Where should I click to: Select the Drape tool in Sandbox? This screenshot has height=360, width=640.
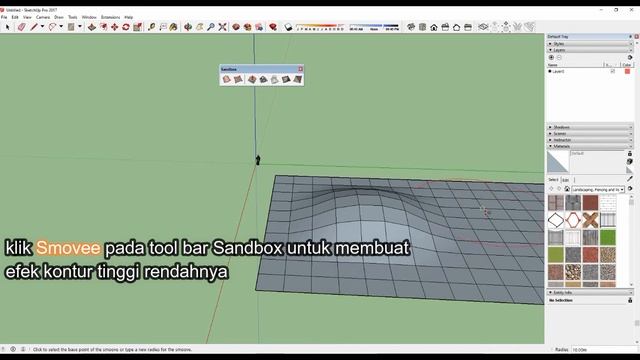coord(274,79)
